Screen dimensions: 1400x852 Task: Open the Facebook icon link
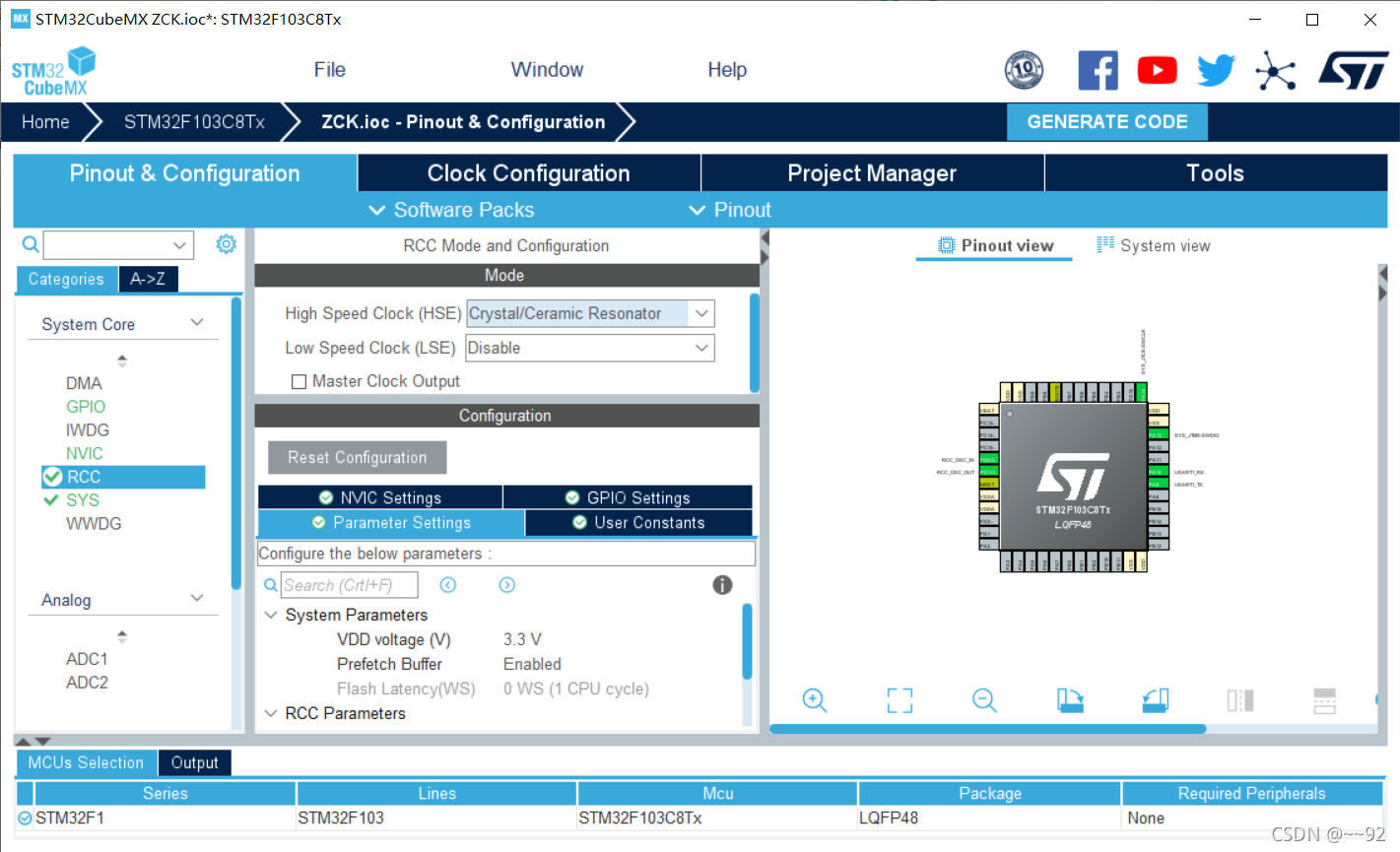1098,71
